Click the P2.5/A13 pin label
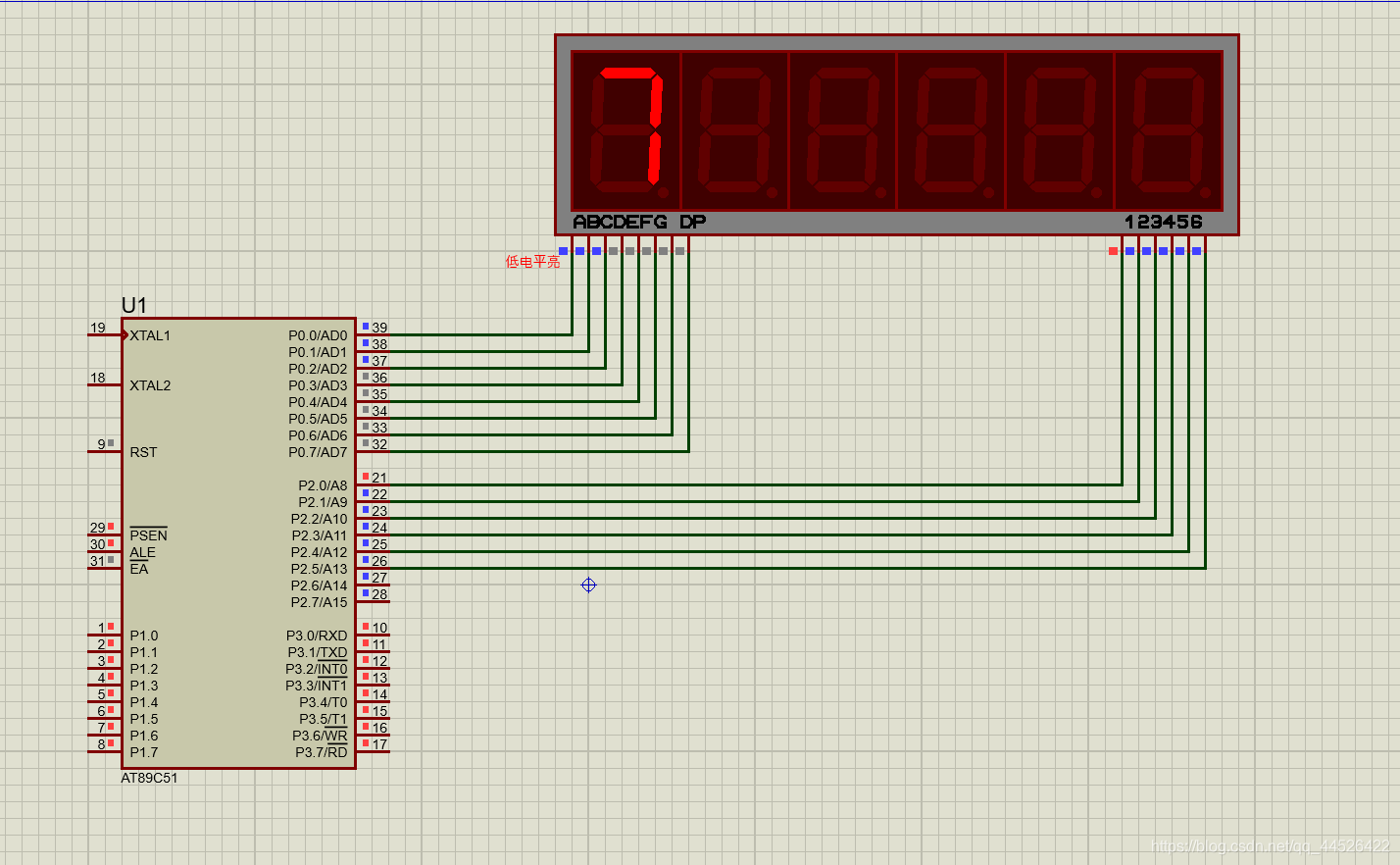 (319, 569)
